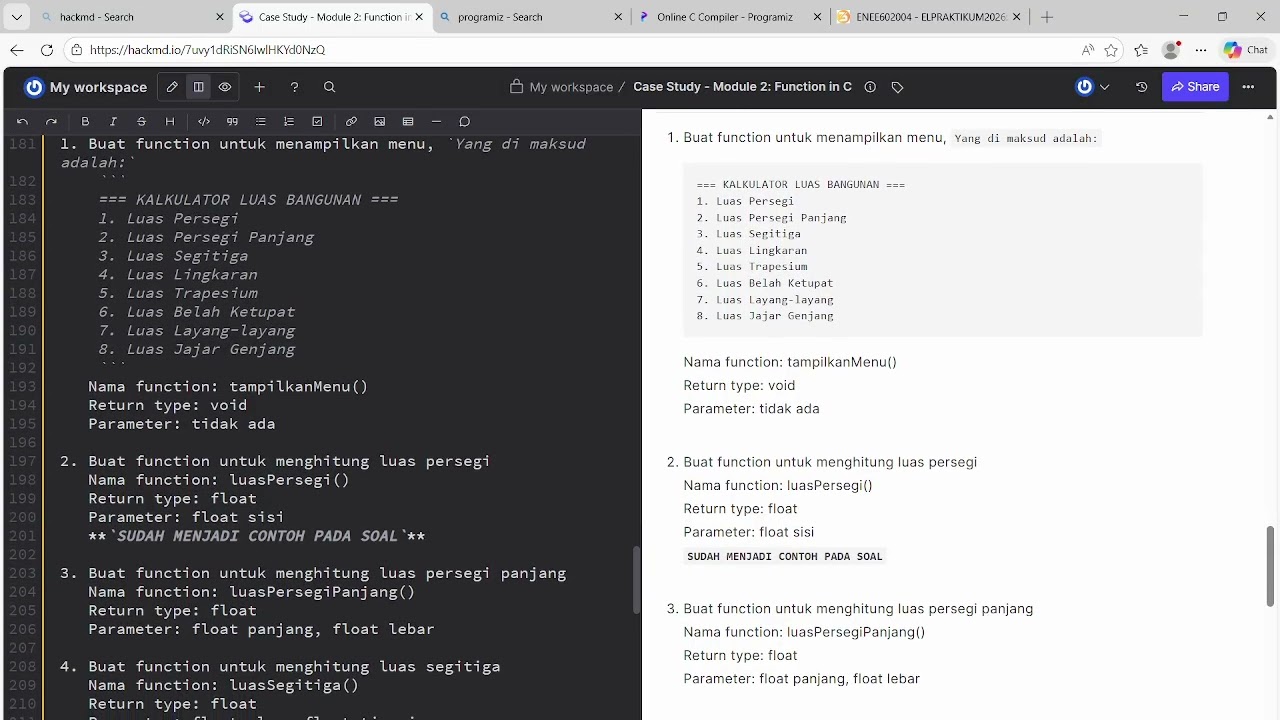Image resolution: width=1280 pixels, height=720 pixels.
Task: Click SUDAH MENJADI CONTOH PADA SOAL in preview
Action: tap(785, 556)
